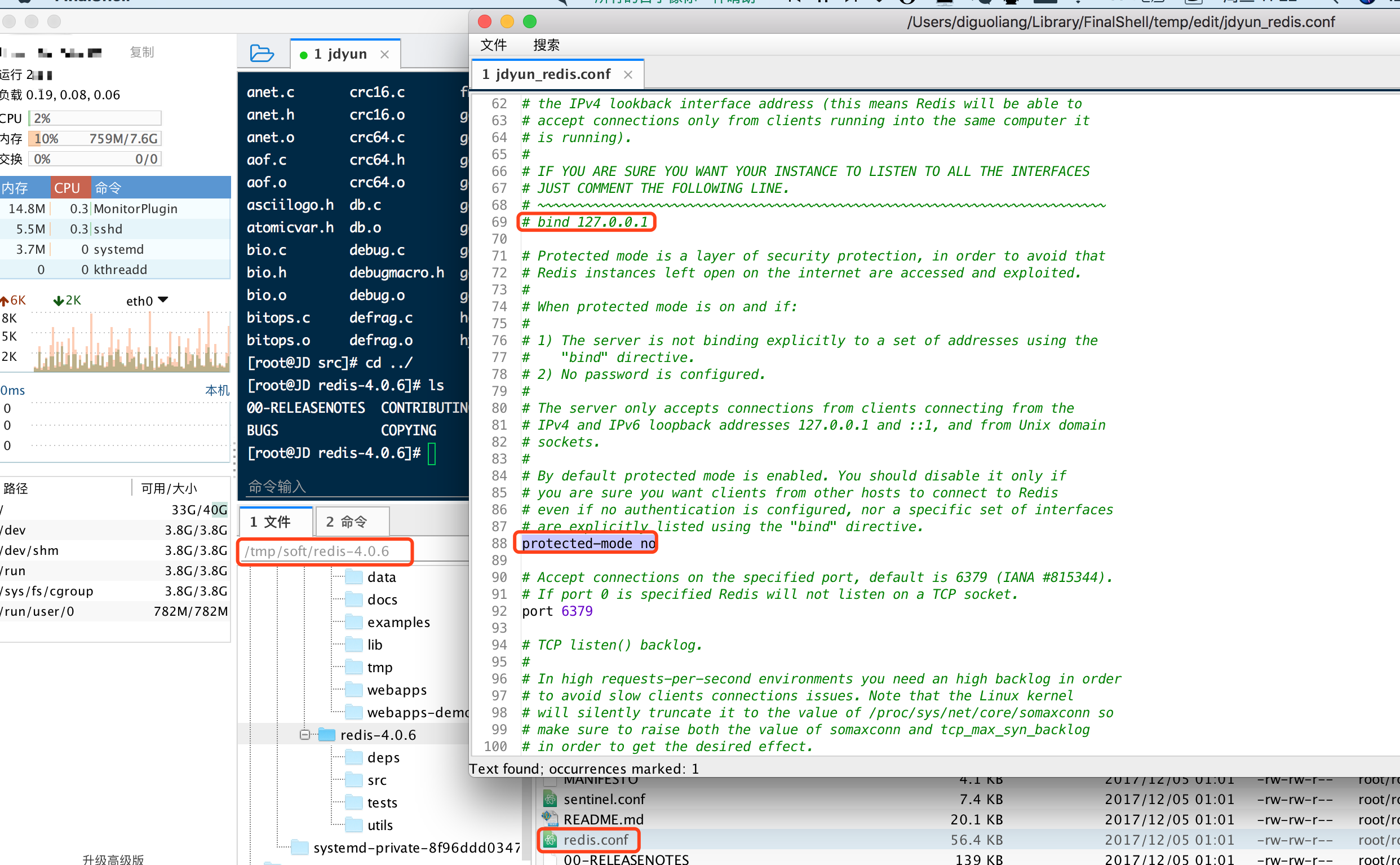Collapse the redis-4.0.6 tree node
Screen dimensions: 1400x865
coord(305,735)
